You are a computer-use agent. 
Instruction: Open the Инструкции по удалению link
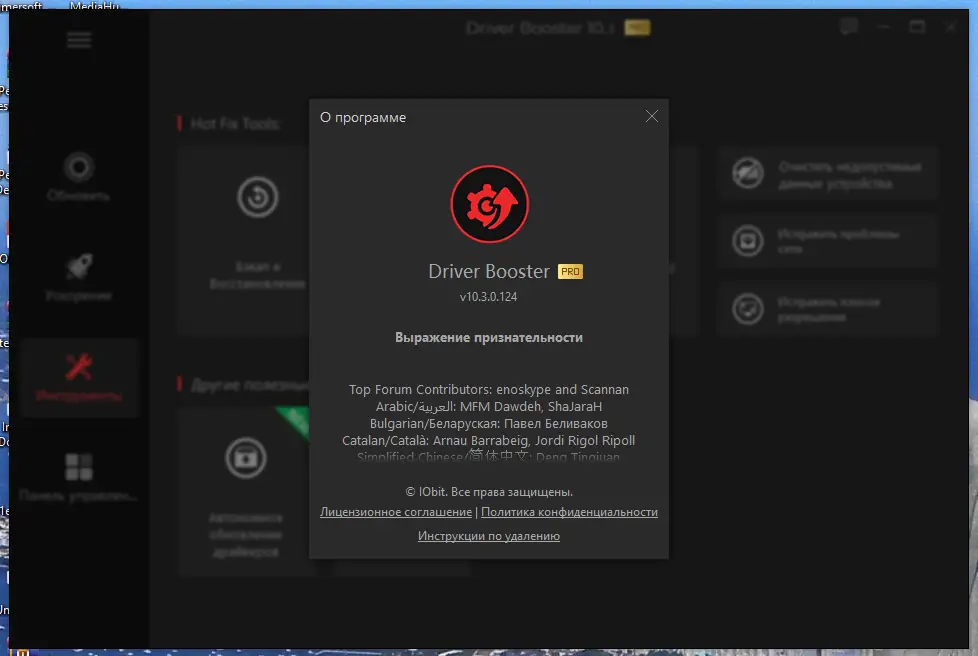click(488, 535)
